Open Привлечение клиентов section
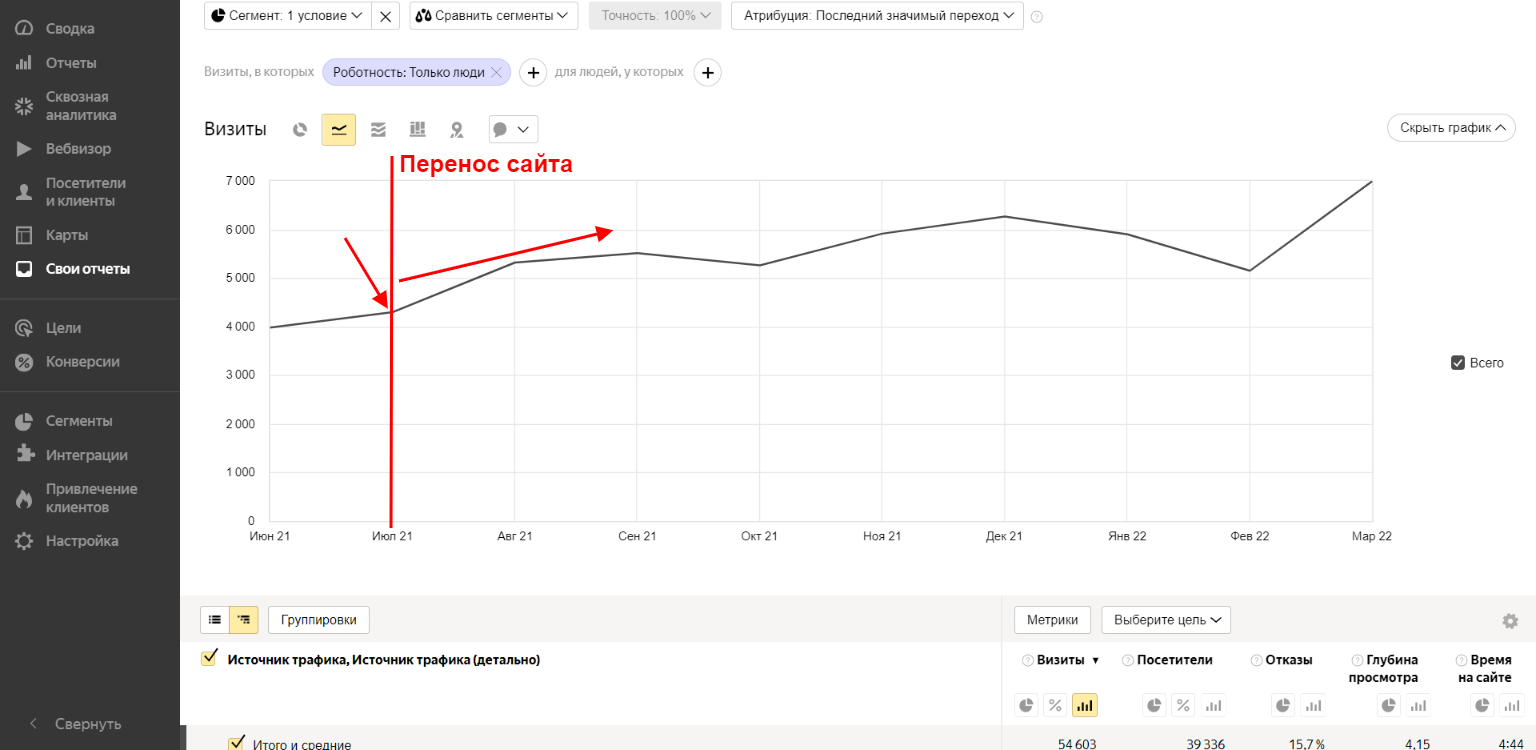 pyautogui.click(x=92, y=498)
